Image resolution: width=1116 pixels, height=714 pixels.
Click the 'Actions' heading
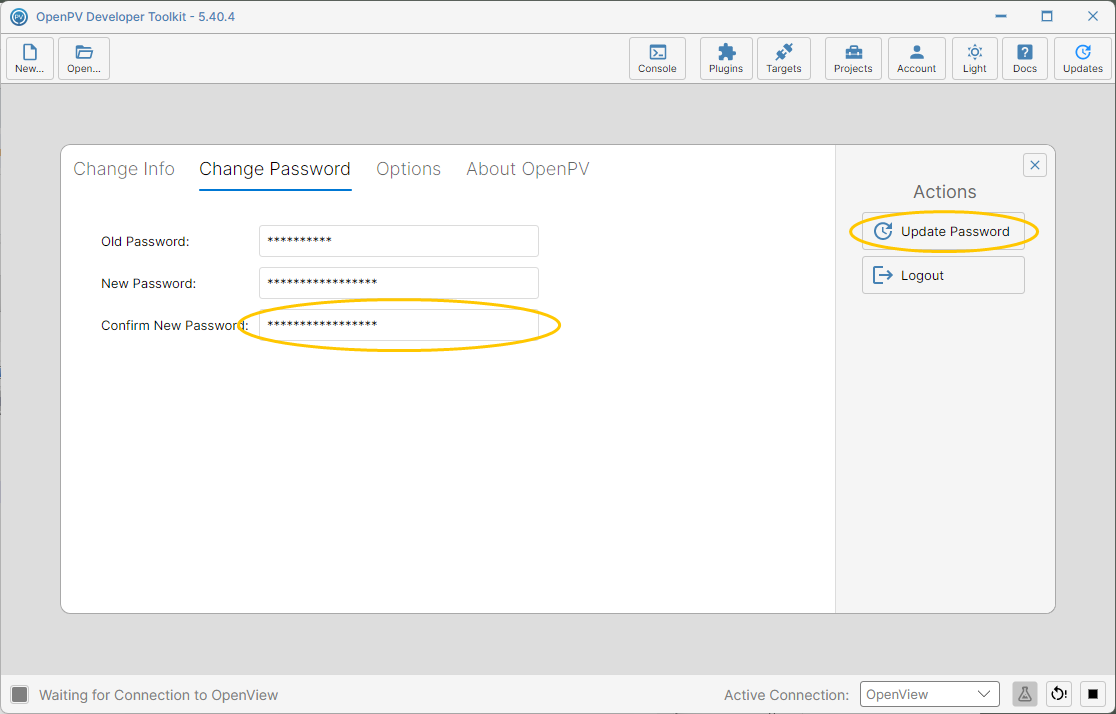tap(944, 191)
